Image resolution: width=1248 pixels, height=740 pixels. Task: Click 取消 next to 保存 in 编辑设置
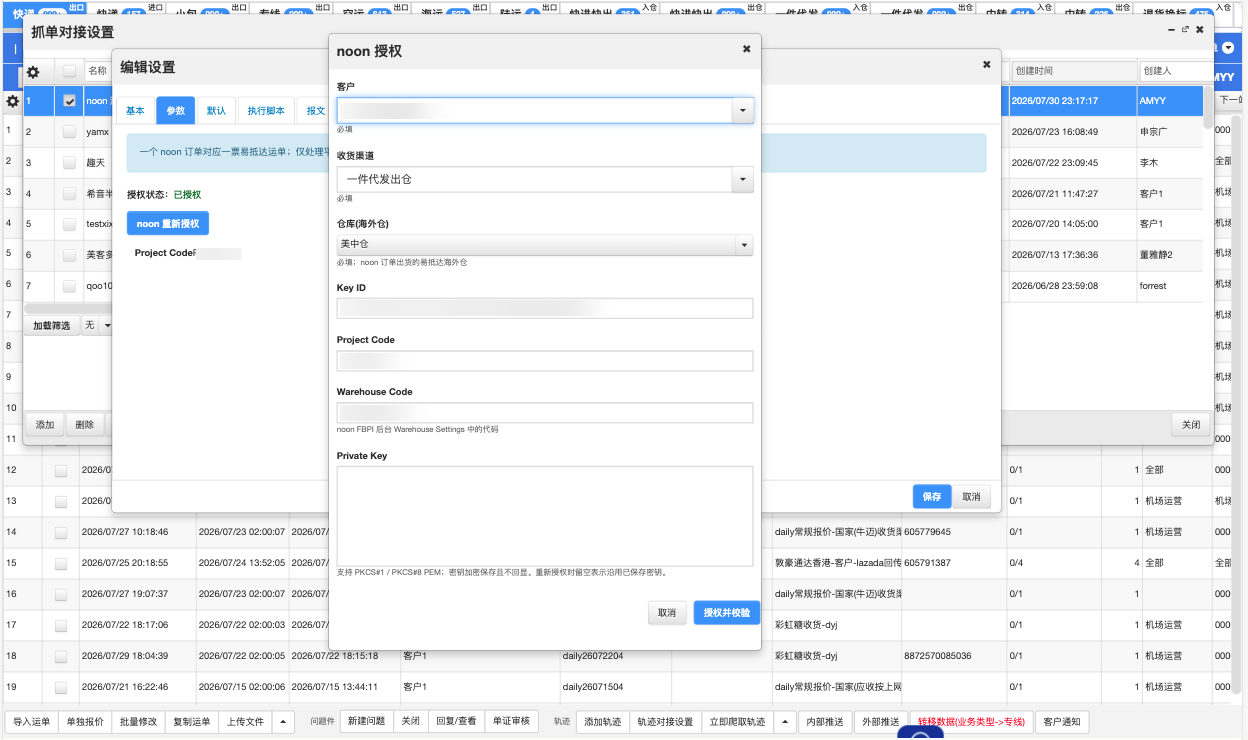(x=971, y=496)
